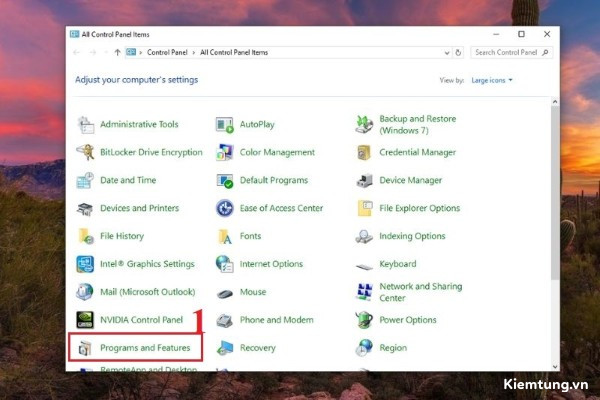Open Backup and Restore icon
600x400 pixels.
point(364,124)
